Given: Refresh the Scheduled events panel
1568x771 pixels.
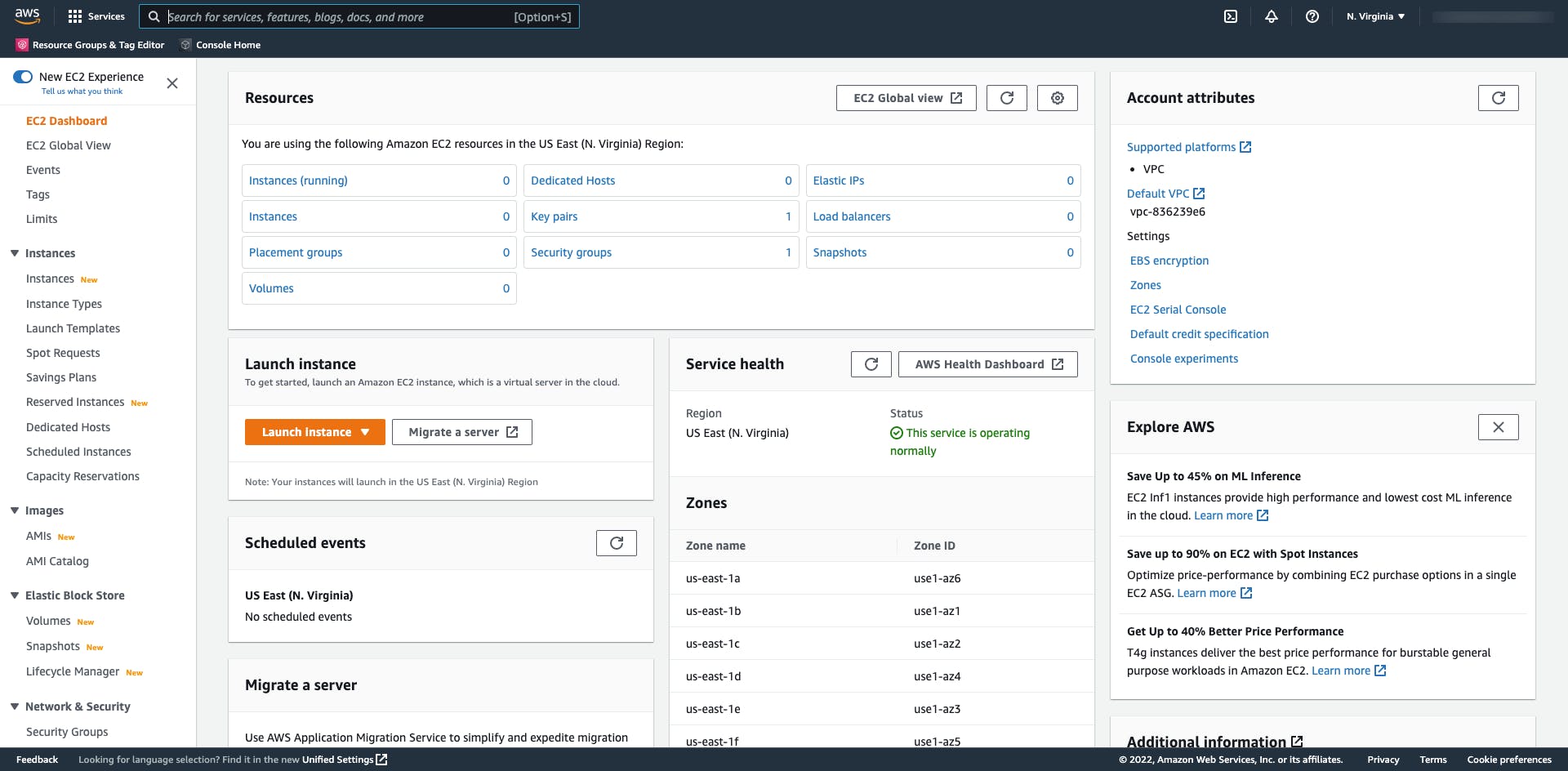Looking at the screenshot, I should (x=617, y=543).
